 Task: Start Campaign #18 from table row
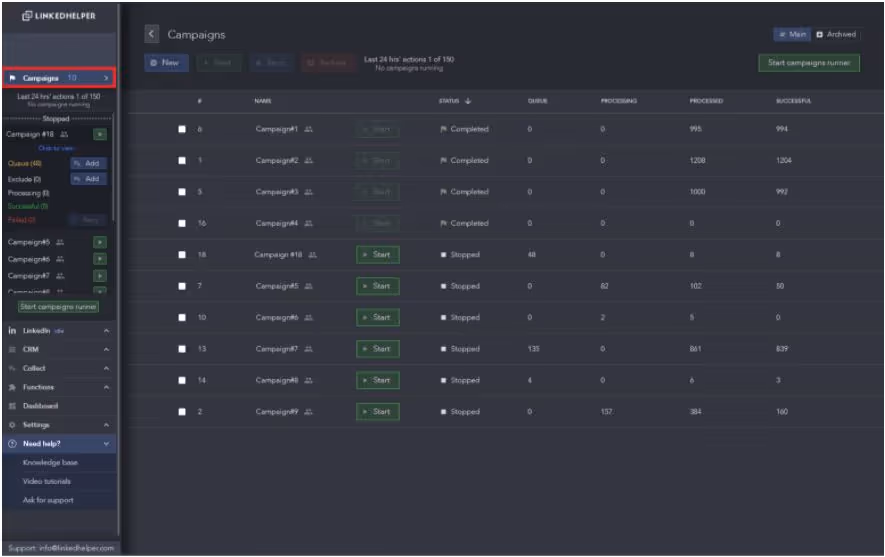click(x=378, y=255)
